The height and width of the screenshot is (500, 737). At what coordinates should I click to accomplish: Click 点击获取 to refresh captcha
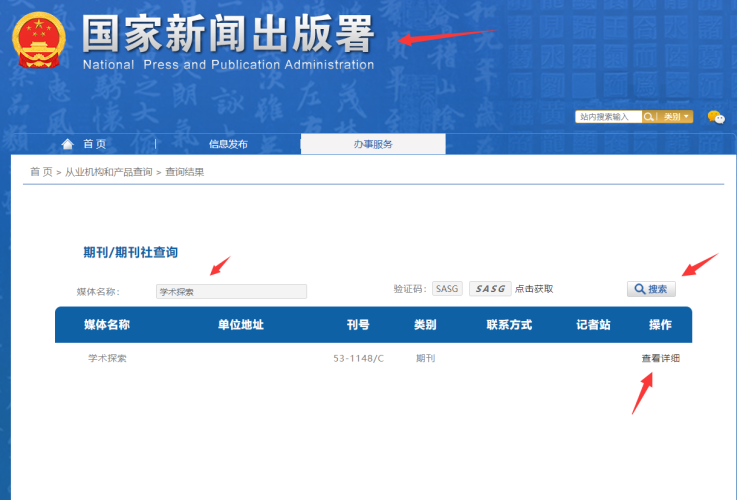coord(534,289)
